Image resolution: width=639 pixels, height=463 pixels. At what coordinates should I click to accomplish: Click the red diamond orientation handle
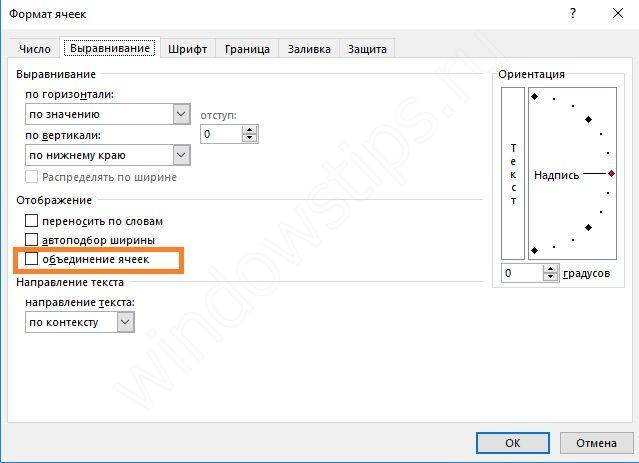point(611,174)
